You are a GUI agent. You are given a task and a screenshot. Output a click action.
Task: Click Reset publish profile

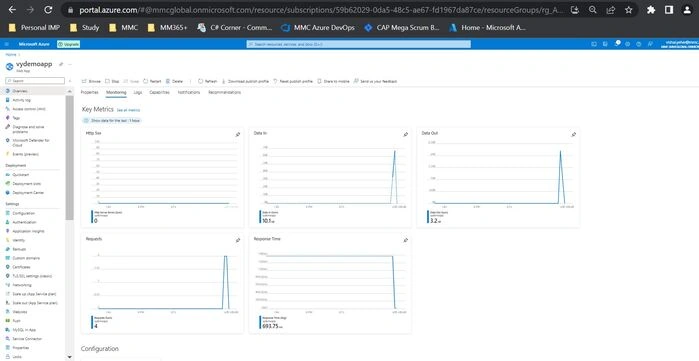click(293, 82)
